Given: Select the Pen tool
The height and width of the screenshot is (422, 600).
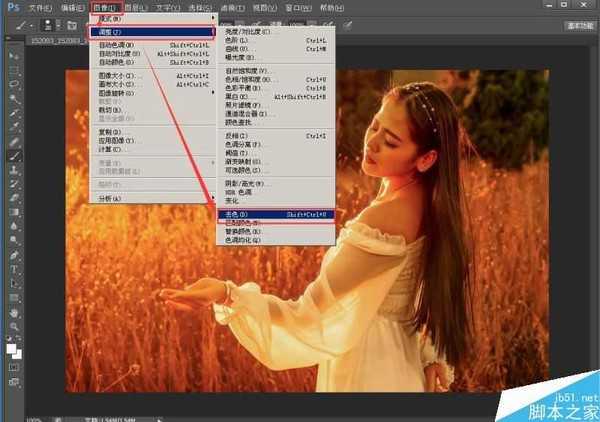Looking at the screenshot, I should [14, 256].
